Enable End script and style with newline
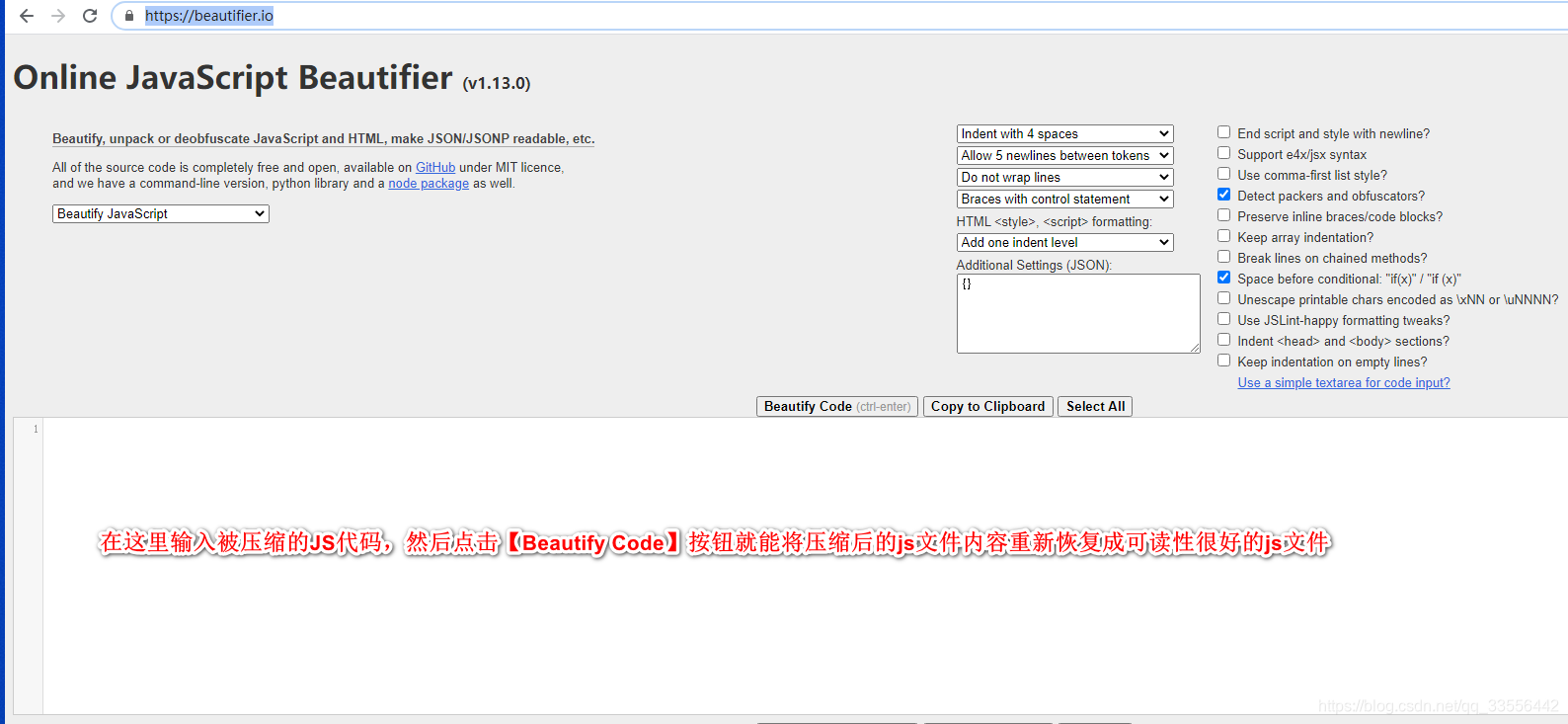The image size is (1568, 724). tap(1223, 132)
